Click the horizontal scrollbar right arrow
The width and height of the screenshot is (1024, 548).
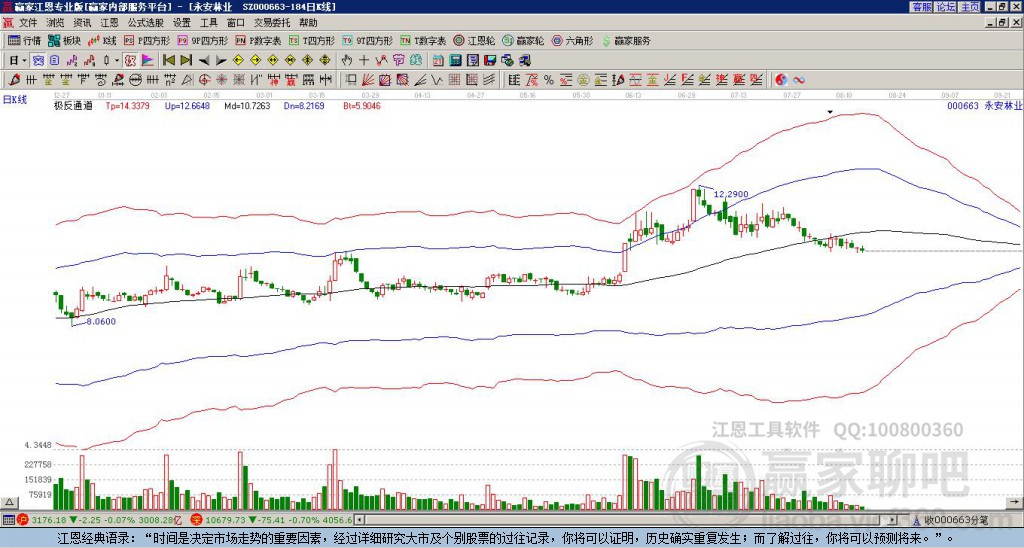click(892, 520)
